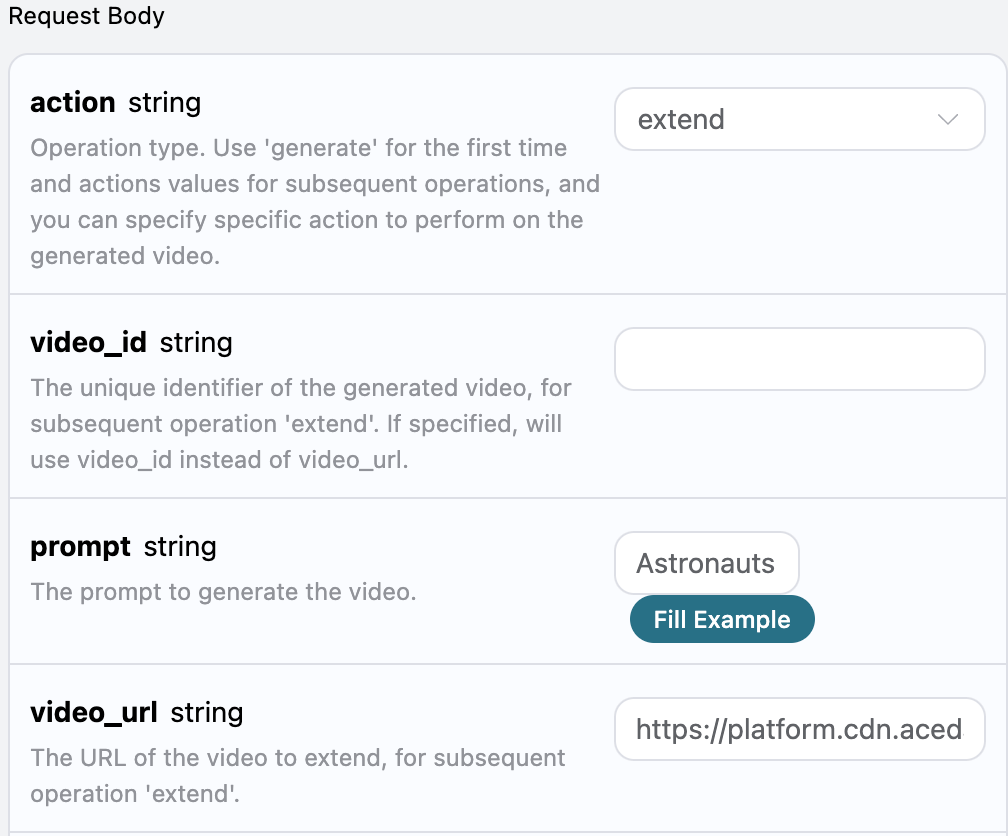Click the 'URL of the video to extend' description
The image size is (1008, 836).
(x=298, y=776)
